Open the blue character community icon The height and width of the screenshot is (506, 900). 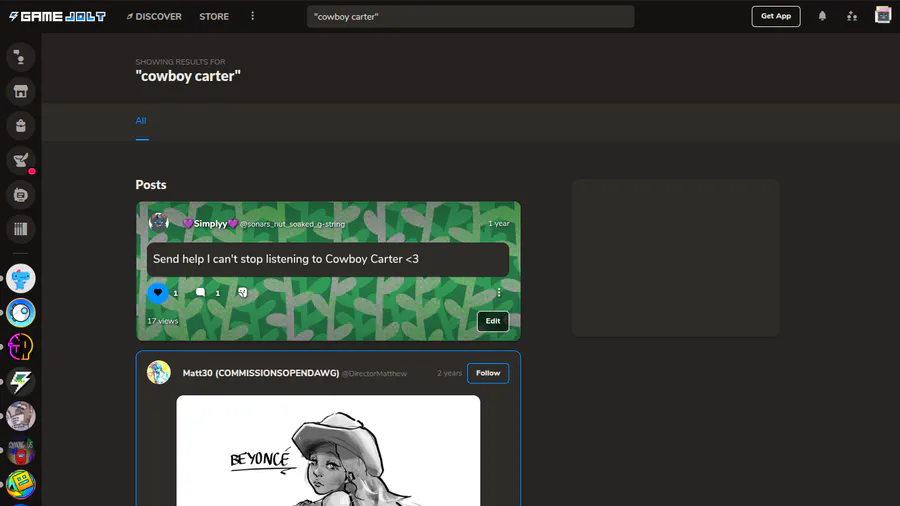tap(21, 279)
